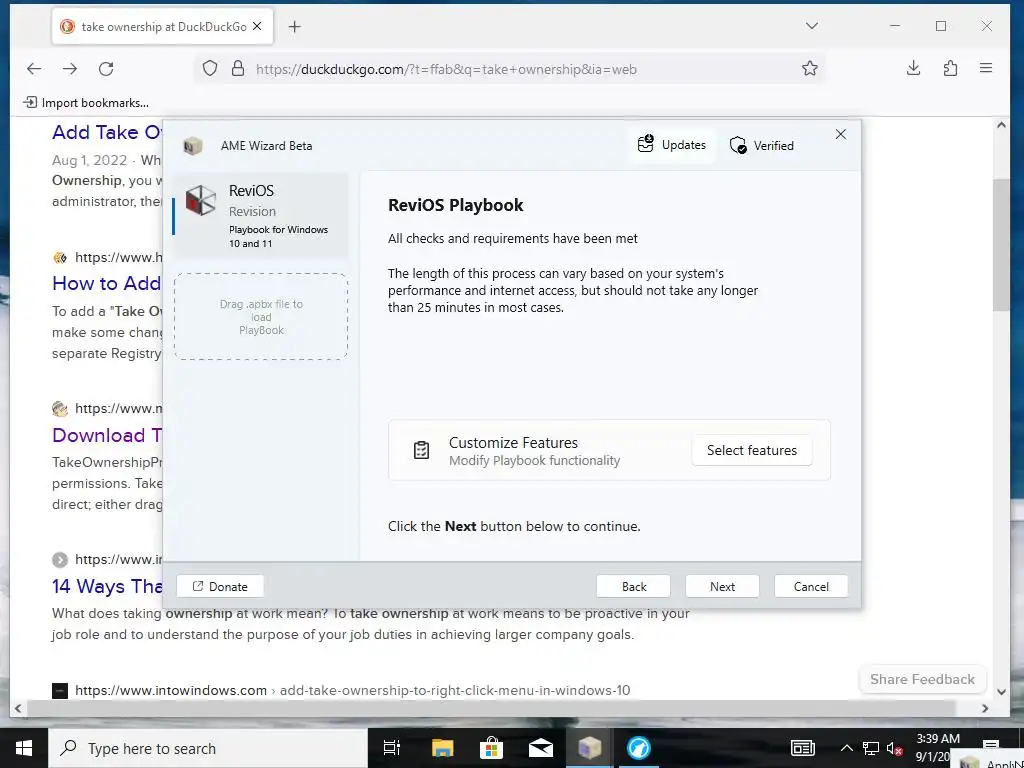Click the tracking protection shield icon
The width and height of the screenshot is (1024, 768).
210,69
